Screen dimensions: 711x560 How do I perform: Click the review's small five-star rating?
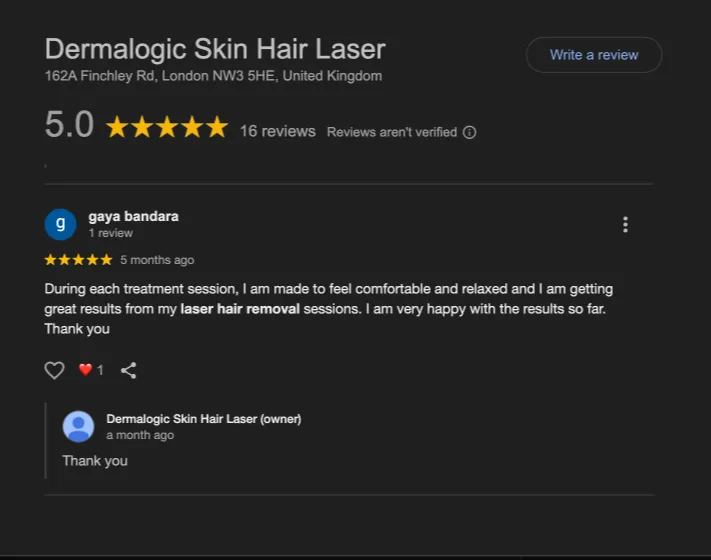[x=78, y=260]
